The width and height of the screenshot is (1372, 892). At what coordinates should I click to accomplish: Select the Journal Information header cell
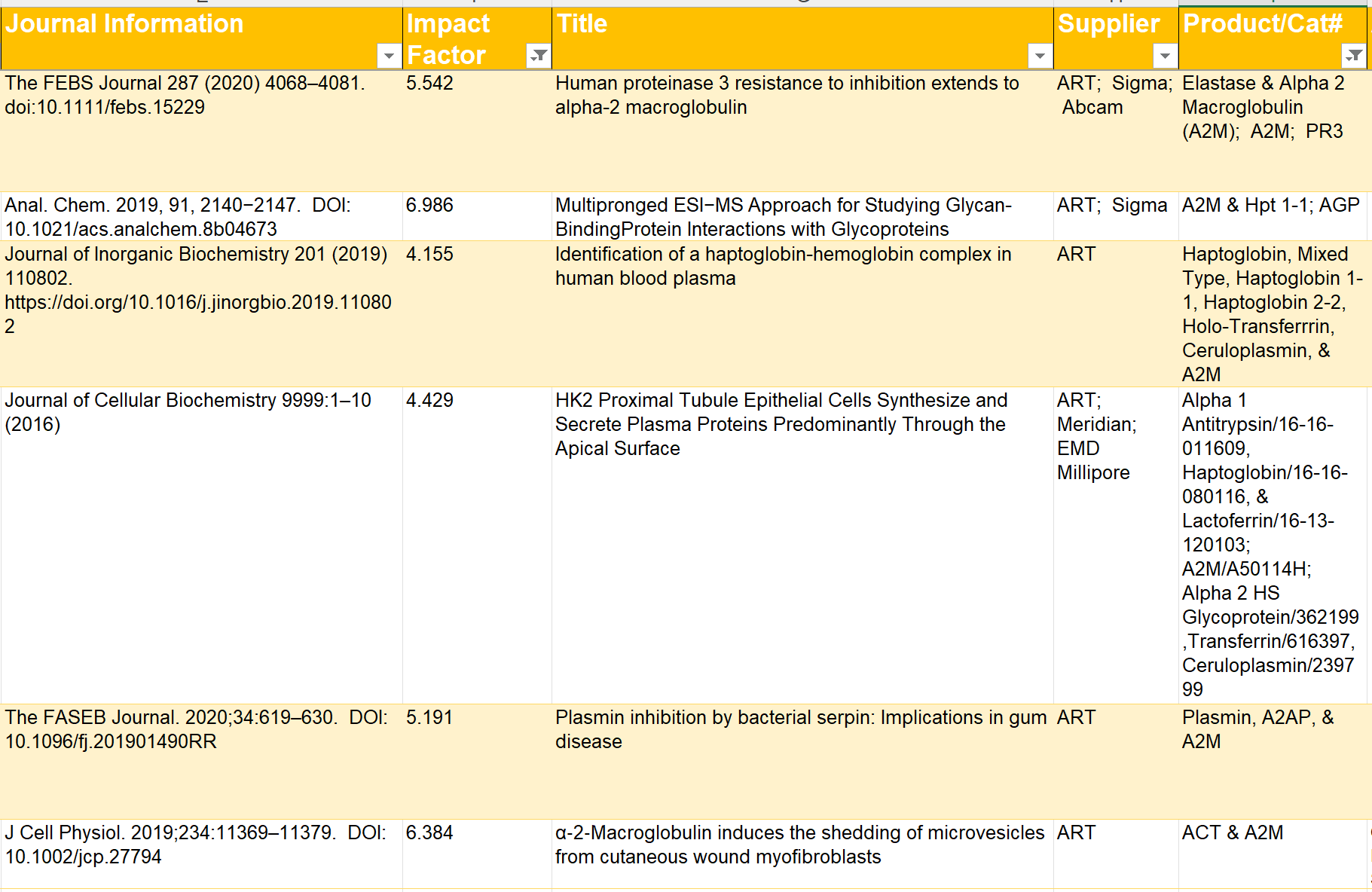188,30
